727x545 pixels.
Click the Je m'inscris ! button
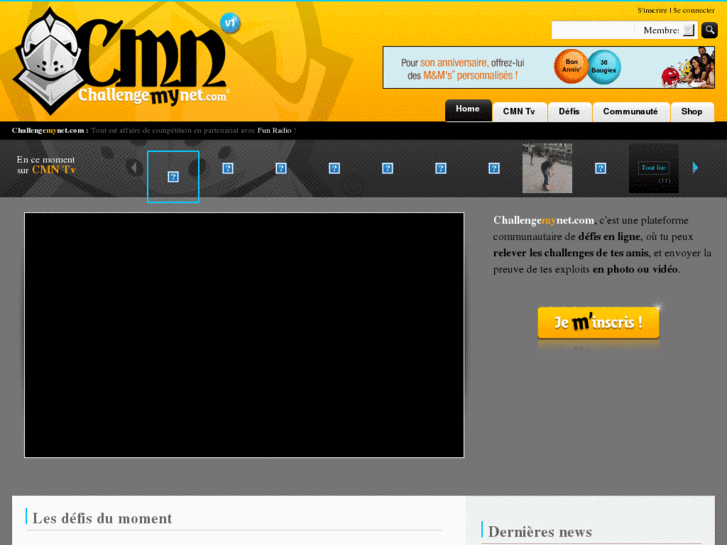click(x=598, y=322)
